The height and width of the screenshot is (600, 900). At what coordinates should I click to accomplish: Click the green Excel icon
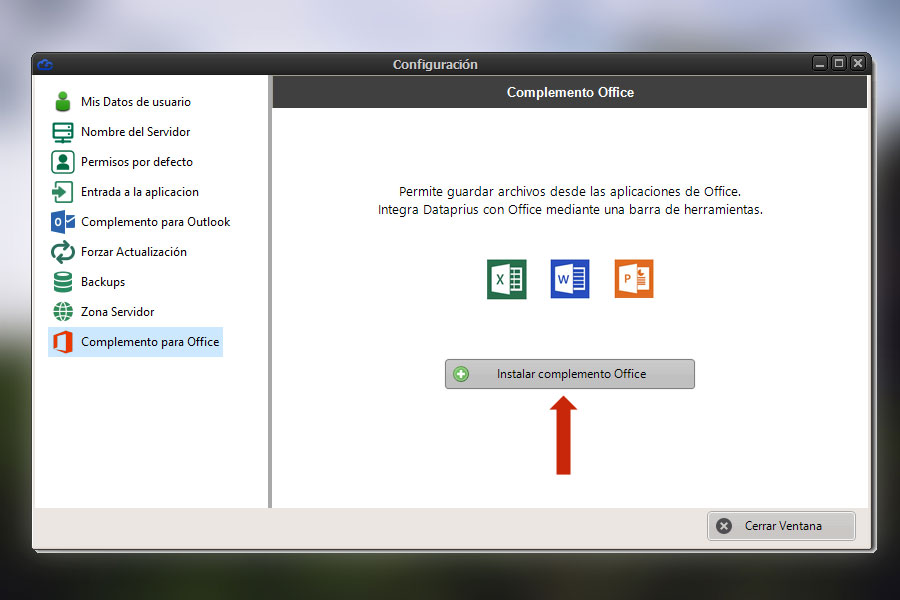[x=506, y=279]
